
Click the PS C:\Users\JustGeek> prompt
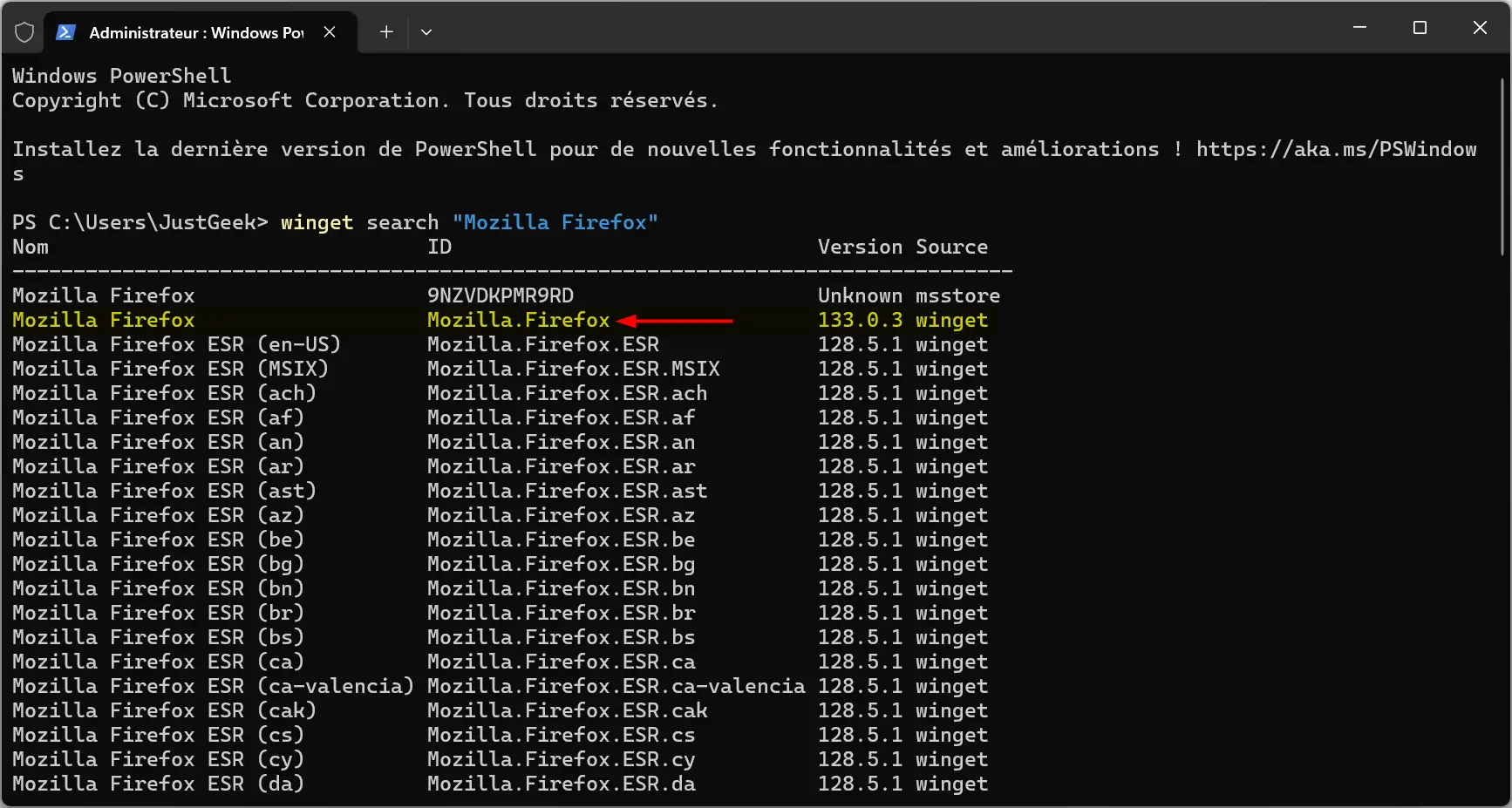pos(140,222)
